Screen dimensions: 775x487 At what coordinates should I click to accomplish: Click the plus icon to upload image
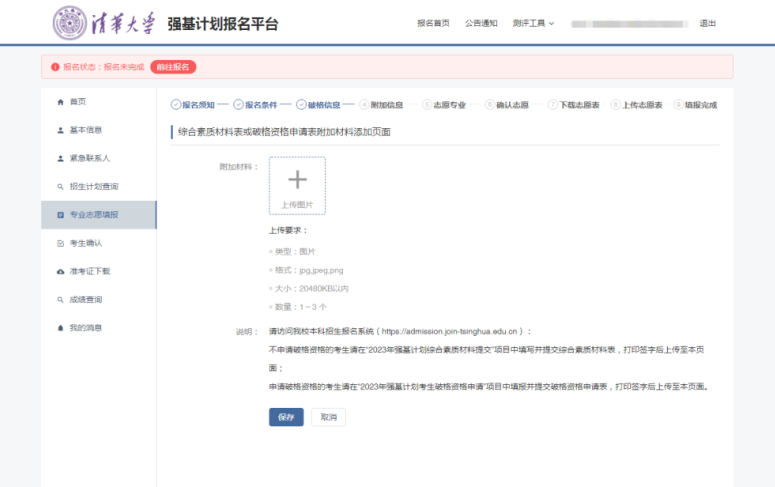click(298, 179)
